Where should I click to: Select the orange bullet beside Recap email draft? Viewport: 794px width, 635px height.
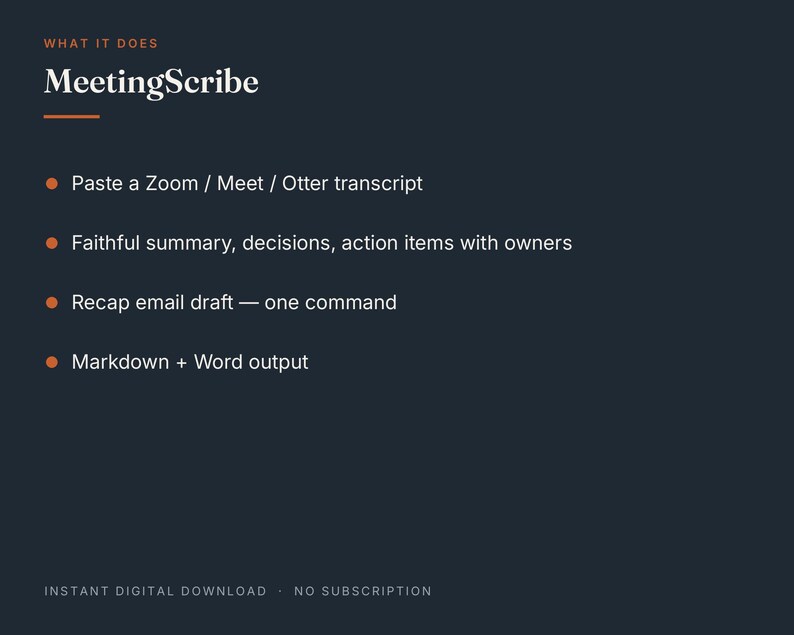tap(52, 302)
